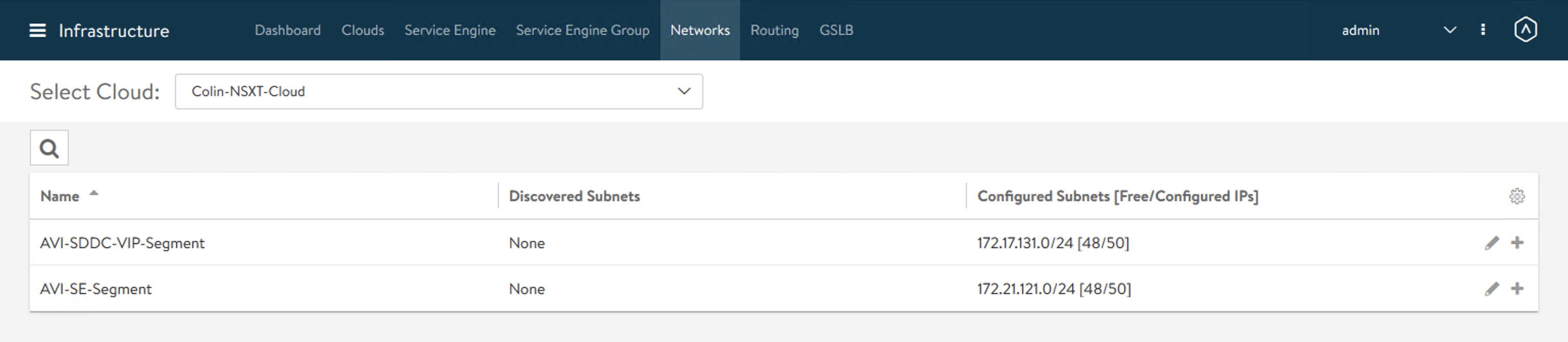Expand AVI-SE-Segment row with plus icon

[x=1517, y=288]
